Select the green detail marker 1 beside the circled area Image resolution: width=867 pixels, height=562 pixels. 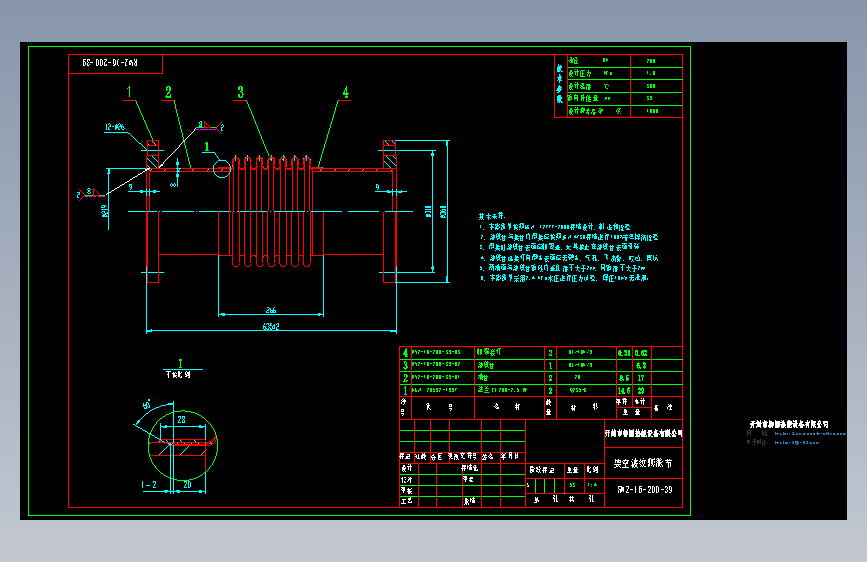pyautogui.click(x=207, y=147)
